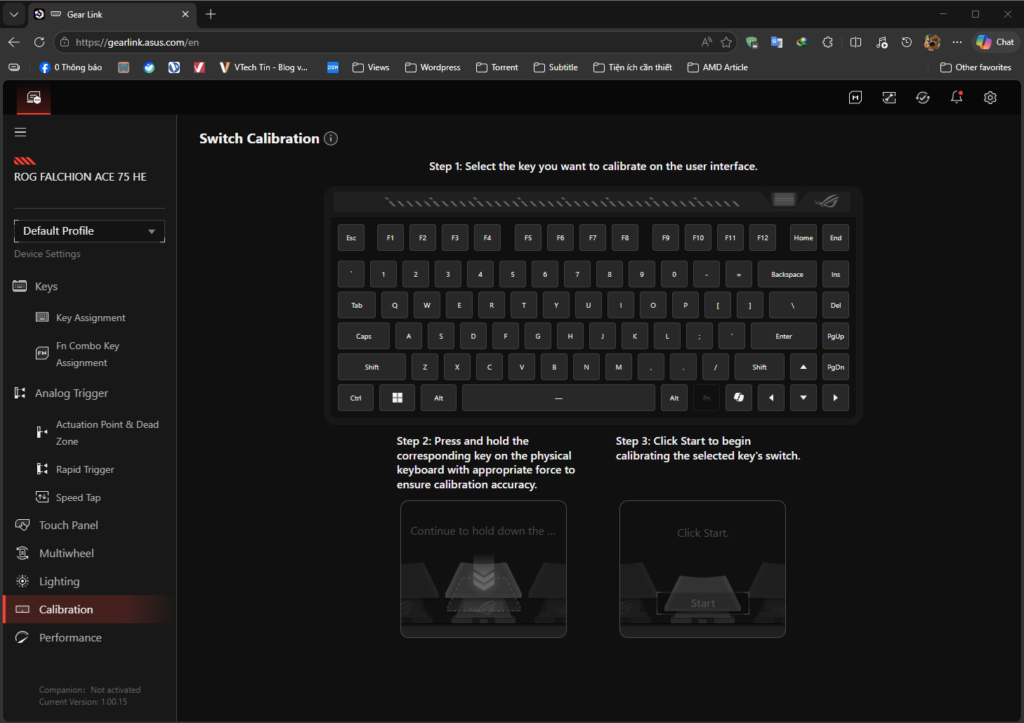The height and width of the screenshot is (723, 1024).
Task: Open the Other favorites bookmarks folder
Action: pyautogui.click(x=975, y=67)
